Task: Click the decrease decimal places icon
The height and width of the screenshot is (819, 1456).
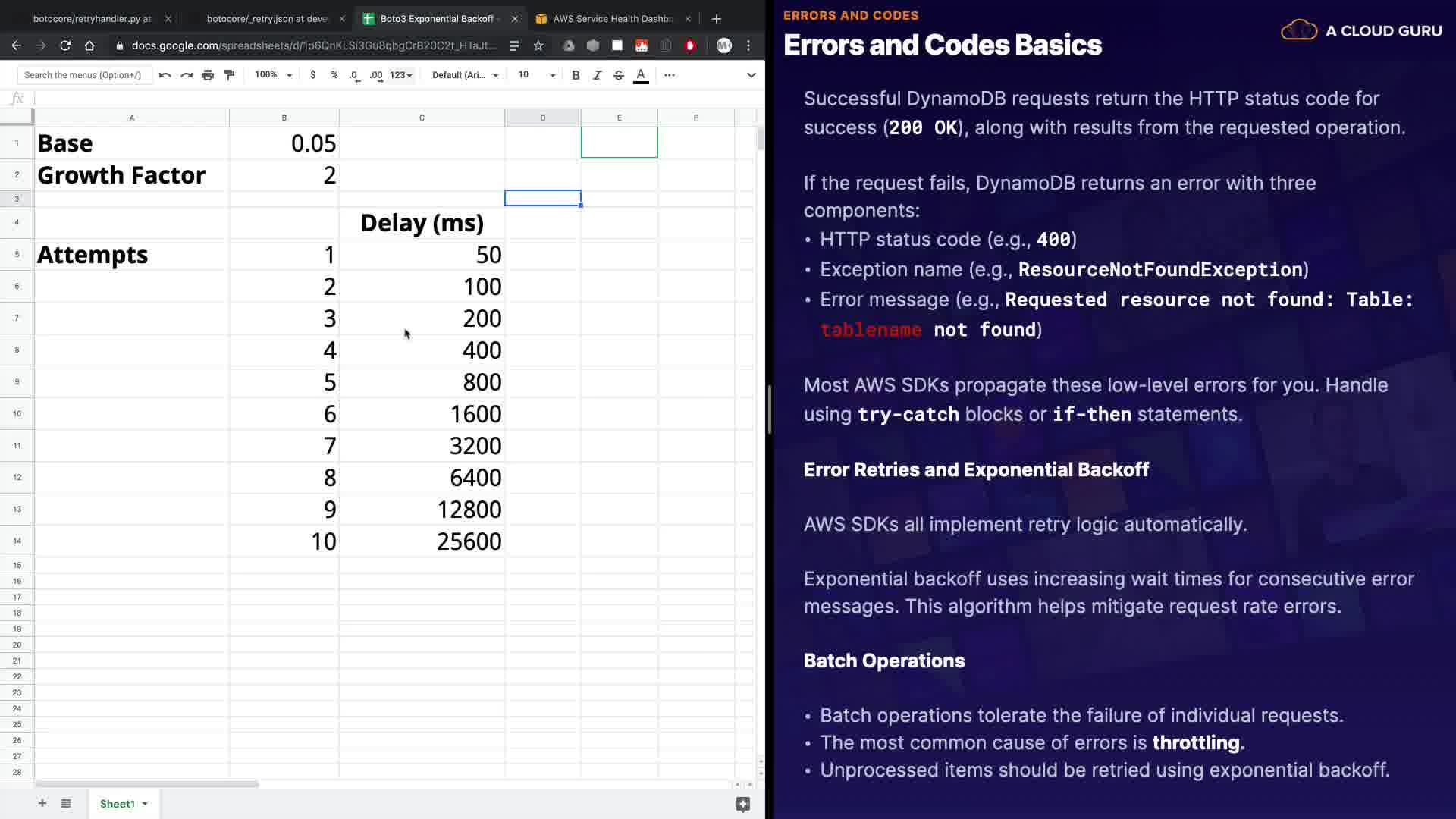Action: coord(353,75)
